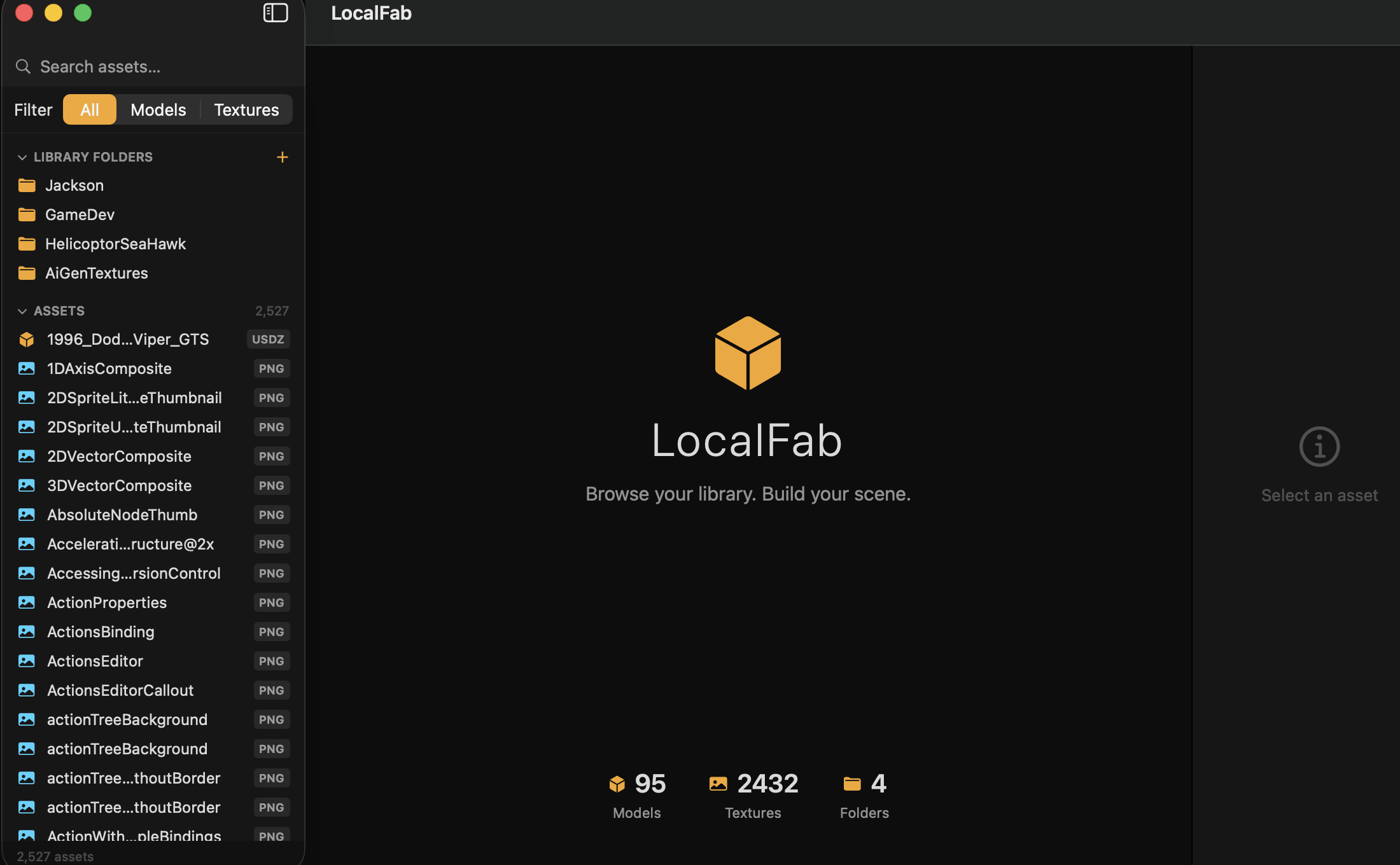
Task: Collapse the Library Folders section
Action: point(22,157)
